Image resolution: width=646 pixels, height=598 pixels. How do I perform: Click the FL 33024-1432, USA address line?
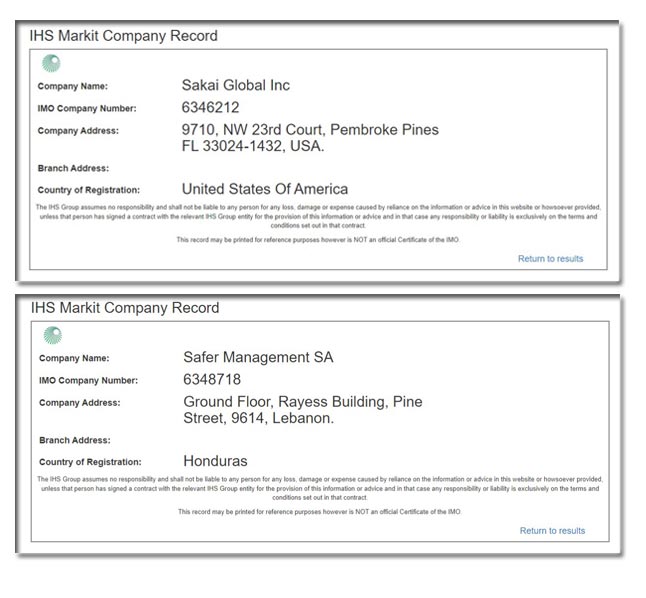[253, 146]
